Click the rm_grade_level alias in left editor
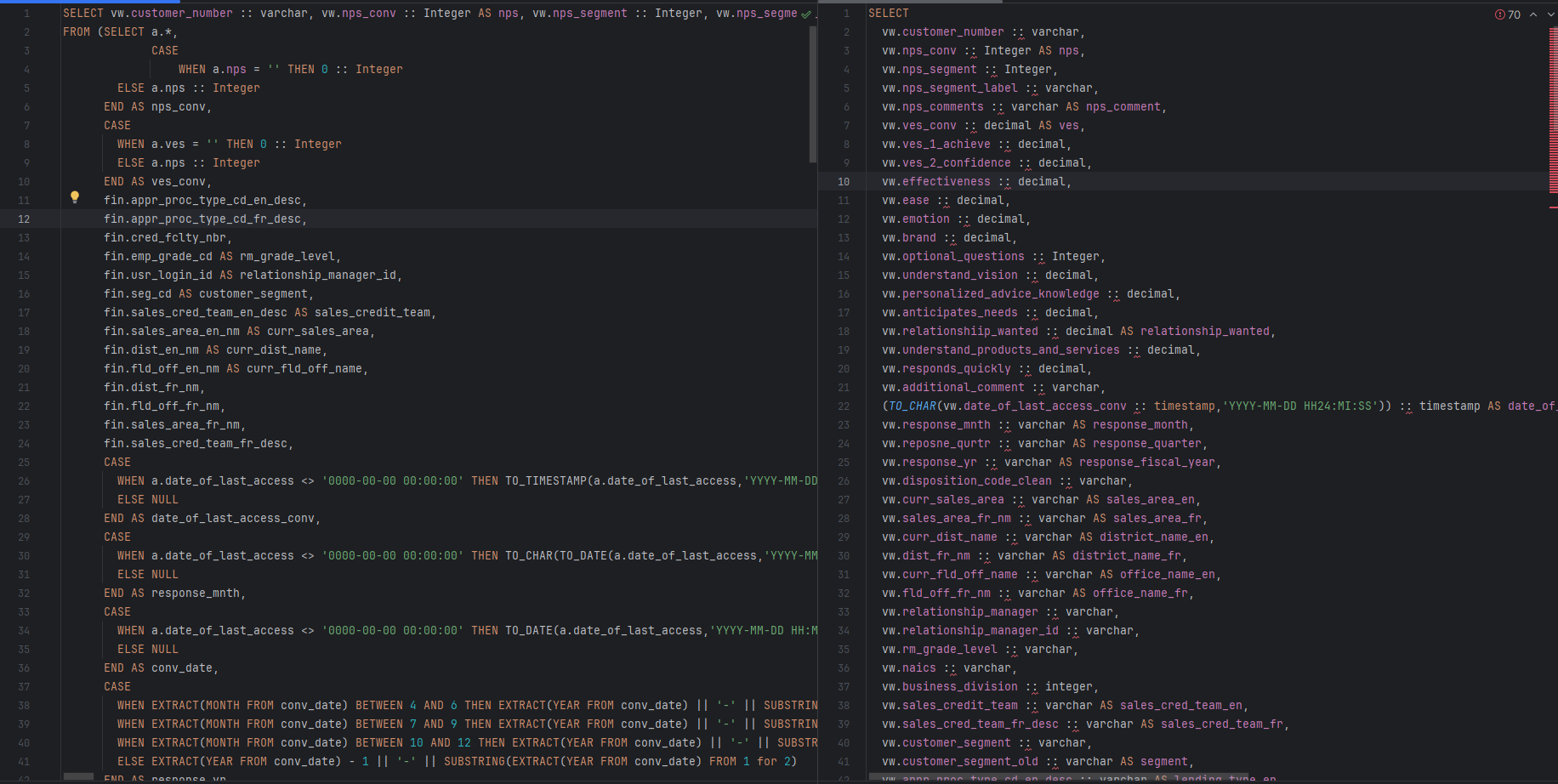 (287, 257)
